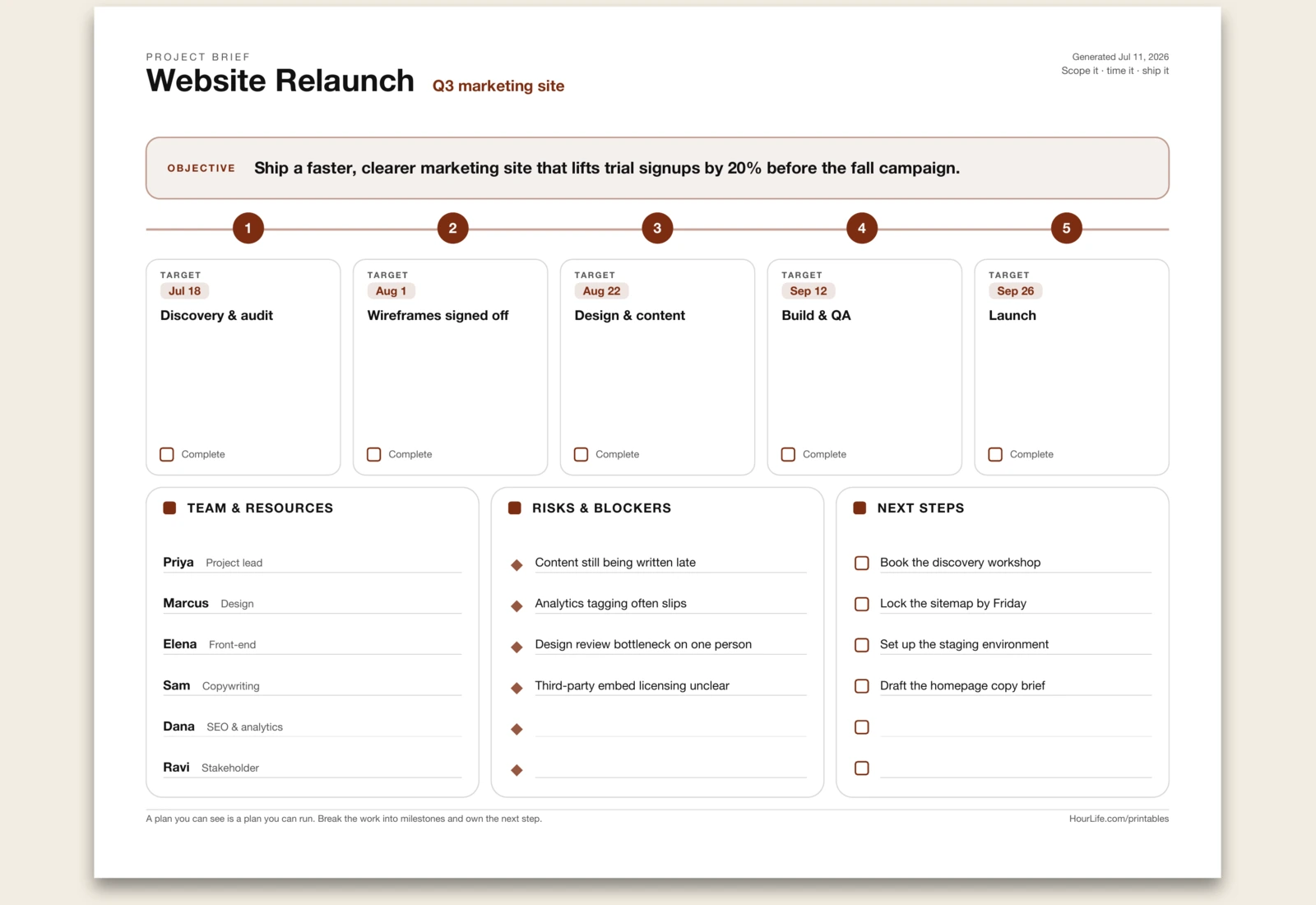Click the Build & QA title

click(816, 315)
